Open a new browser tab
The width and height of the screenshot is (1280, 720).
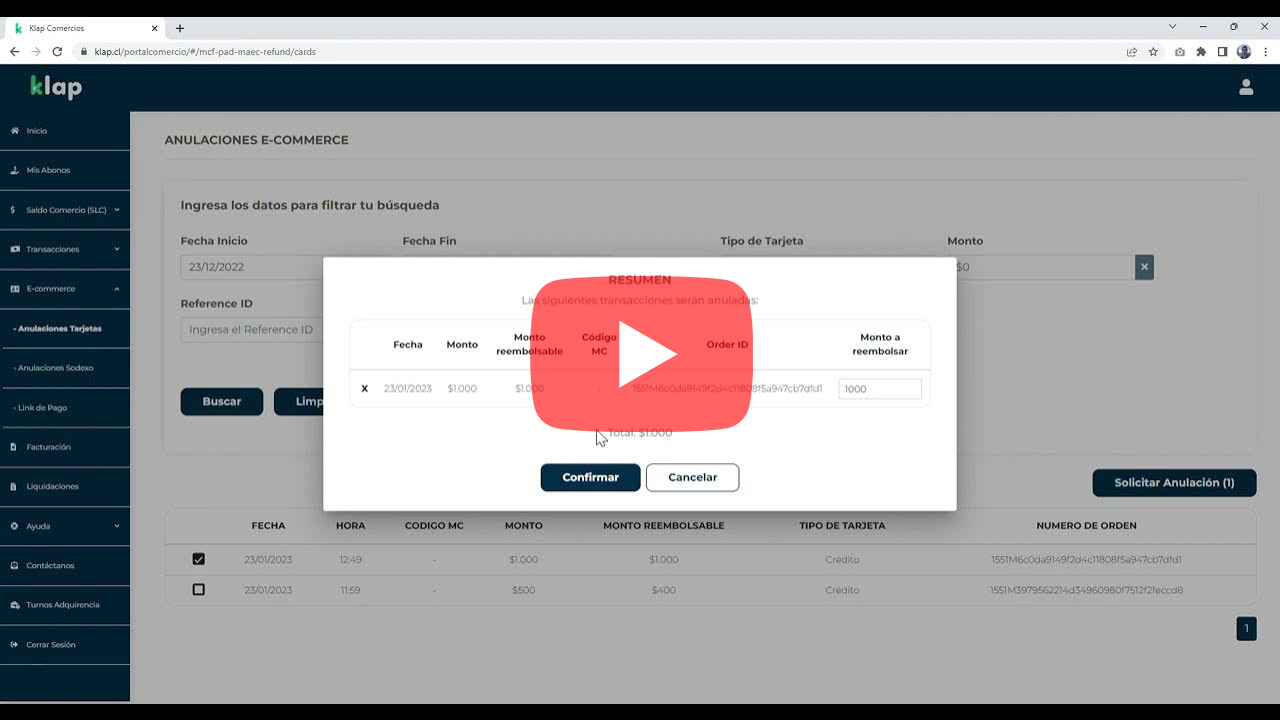tap(180, 28)
